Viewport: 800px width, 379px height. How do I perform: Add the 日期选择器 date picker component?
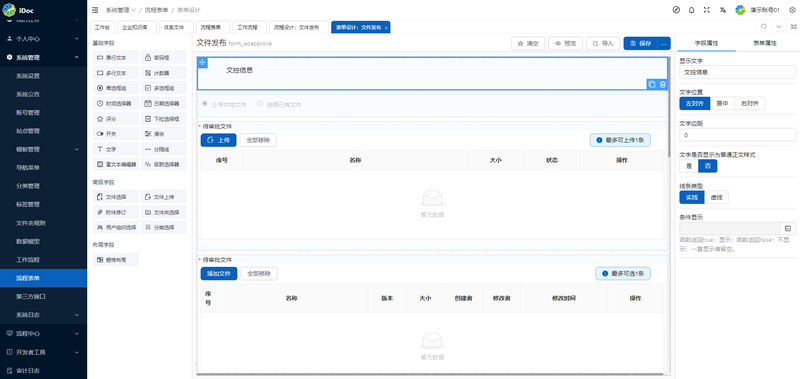[x=163, y=104]
